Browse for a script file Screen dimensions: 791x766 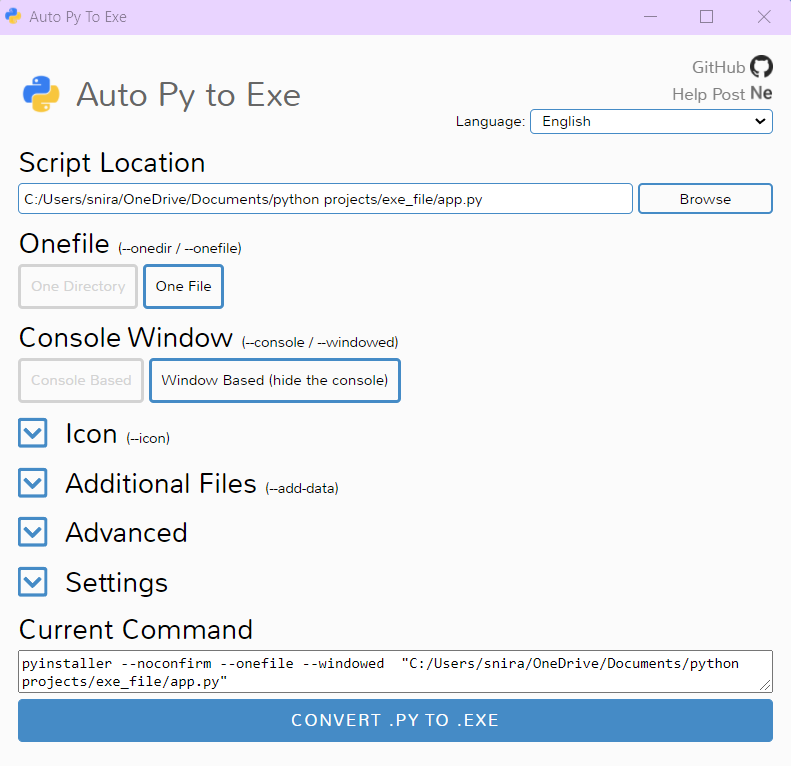705,199
